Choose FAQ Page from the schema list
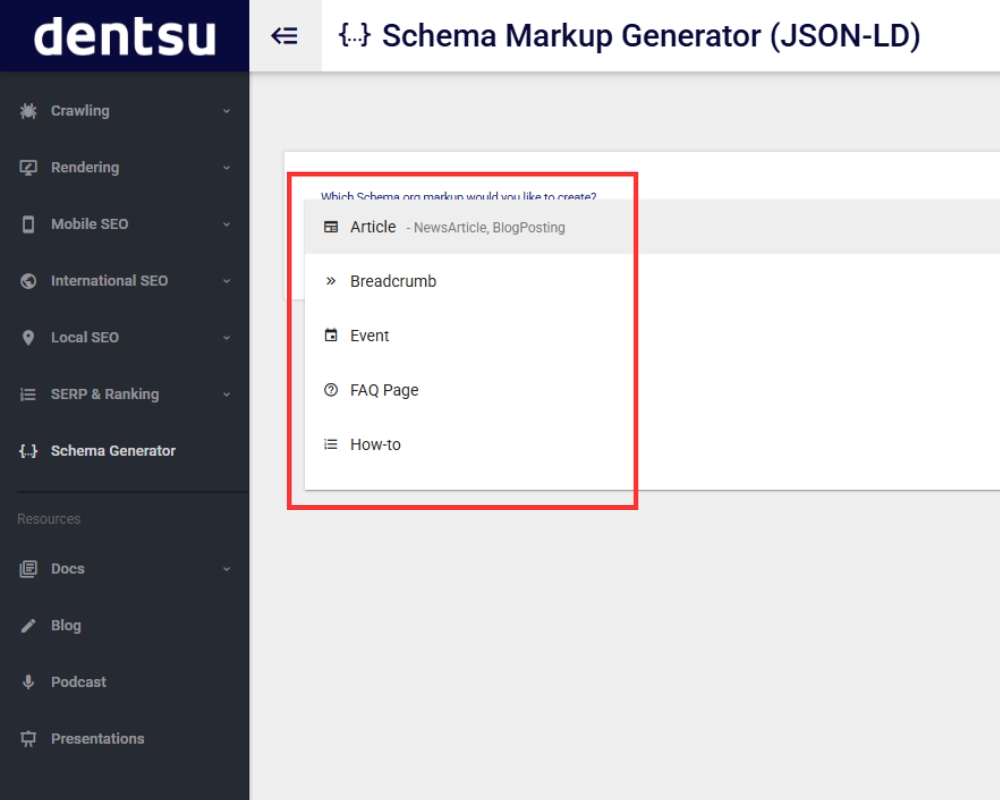The image size is (1000, 800). pos(652,390)
